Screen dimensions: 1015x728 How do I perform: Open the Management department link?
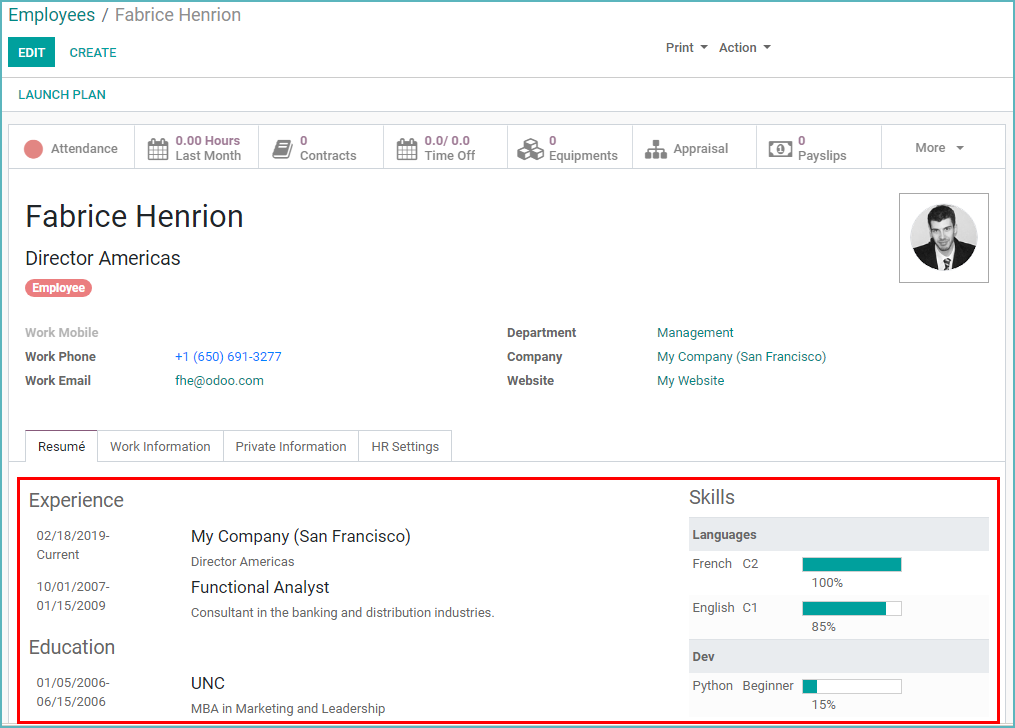click(x=695, y=332)
